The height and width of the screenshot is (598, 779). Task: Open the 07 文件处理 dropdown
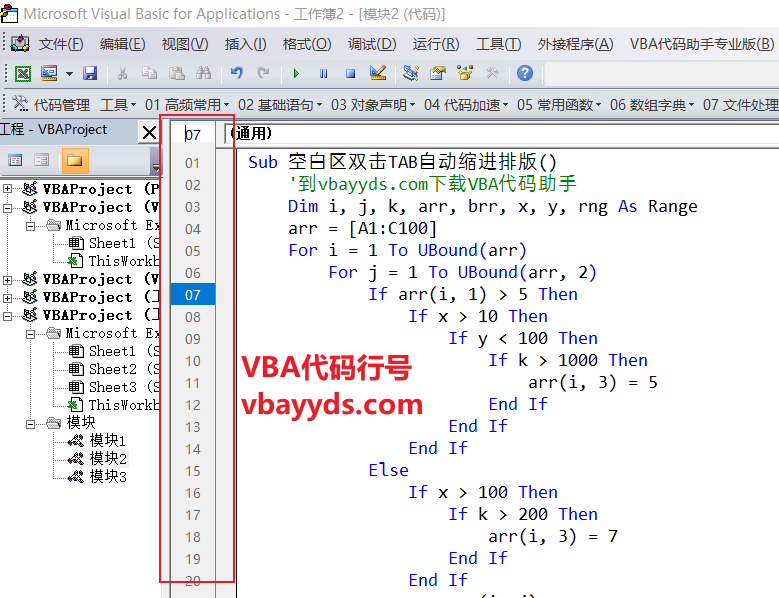tap(740, 105)
